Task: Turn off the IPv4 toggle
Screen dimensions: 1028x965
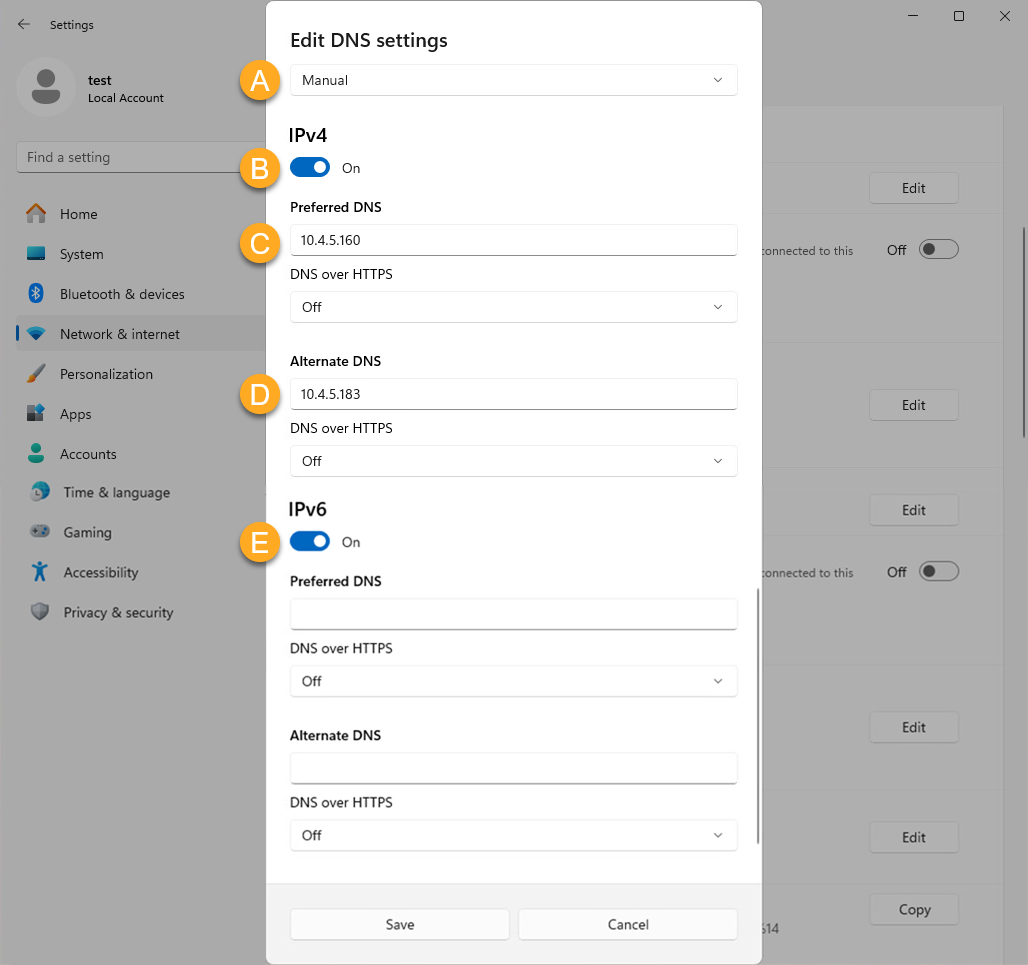Action: 310,168
